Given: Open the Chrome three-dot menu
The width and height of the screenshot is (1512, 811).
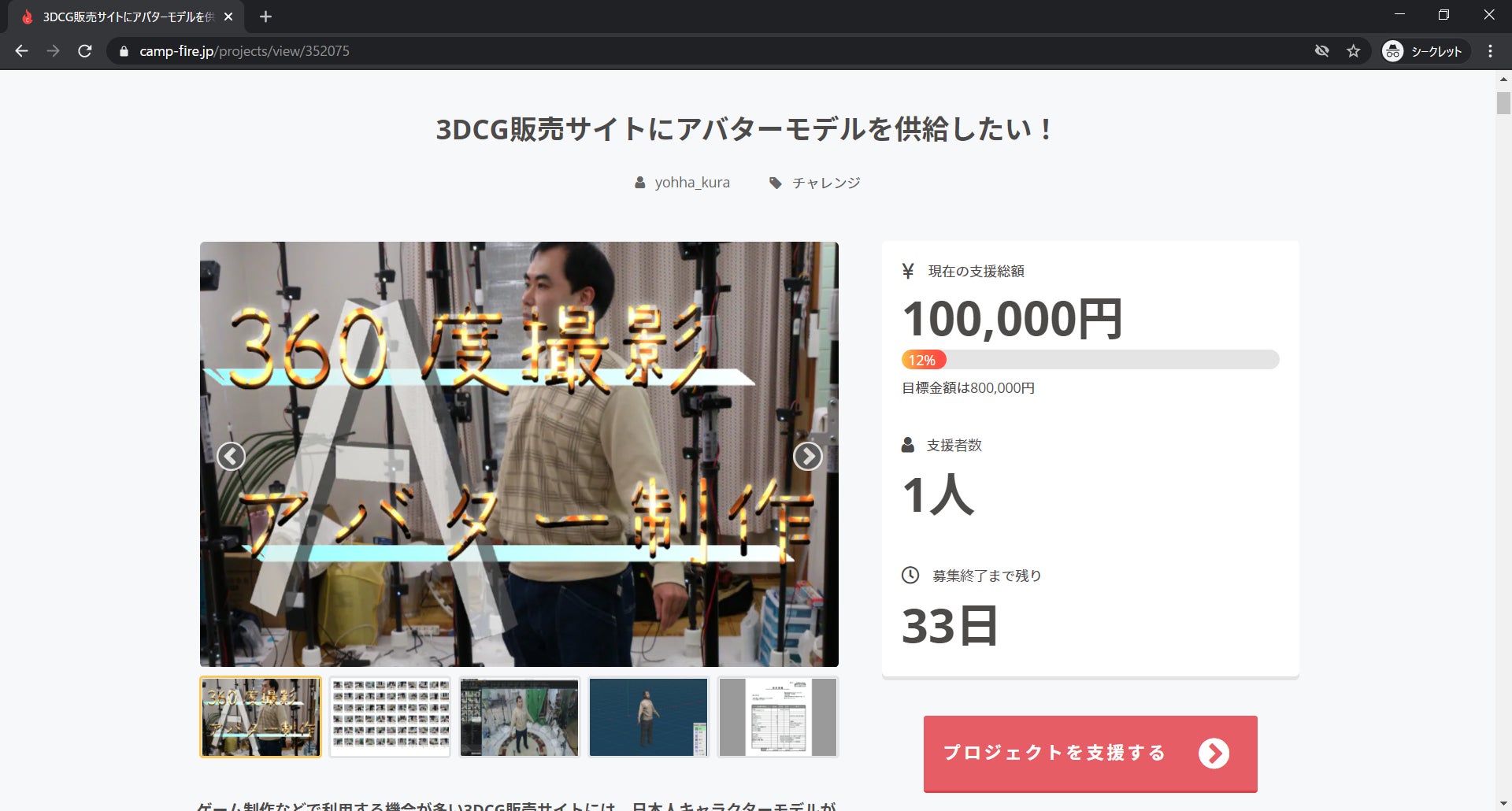Looking at the screenshot, I should (x=1490, y=51).
